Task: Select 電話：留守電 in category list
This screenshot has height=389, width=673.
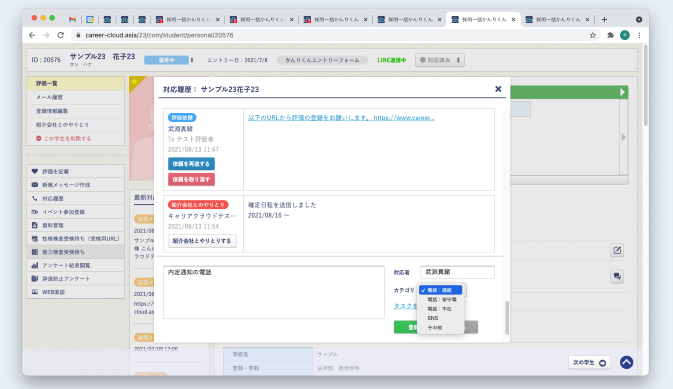Action: pyautogui.click(x=441, y=300)
